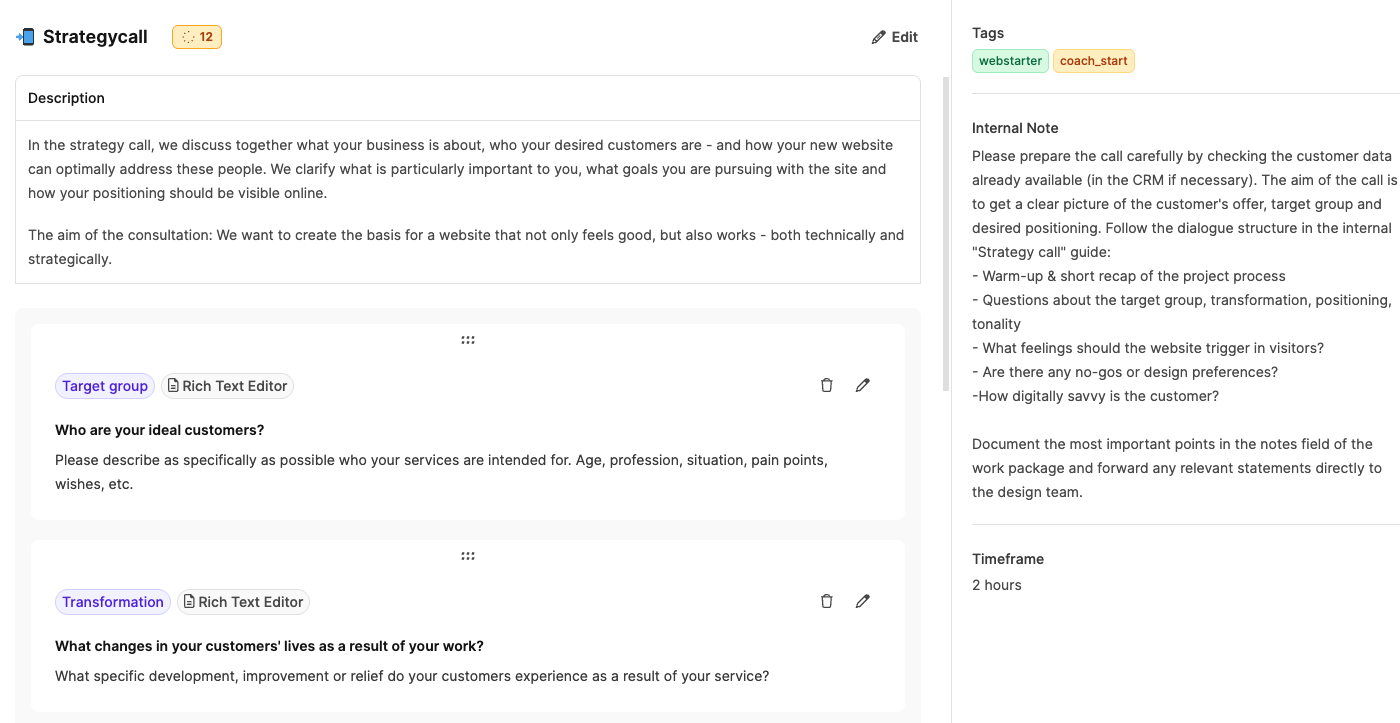The width and height of the screenshot is (1400, 723).
Task: Click the Transformation Rich Text Editor badge
Action: pyautogui.click(x=243, y=602)
